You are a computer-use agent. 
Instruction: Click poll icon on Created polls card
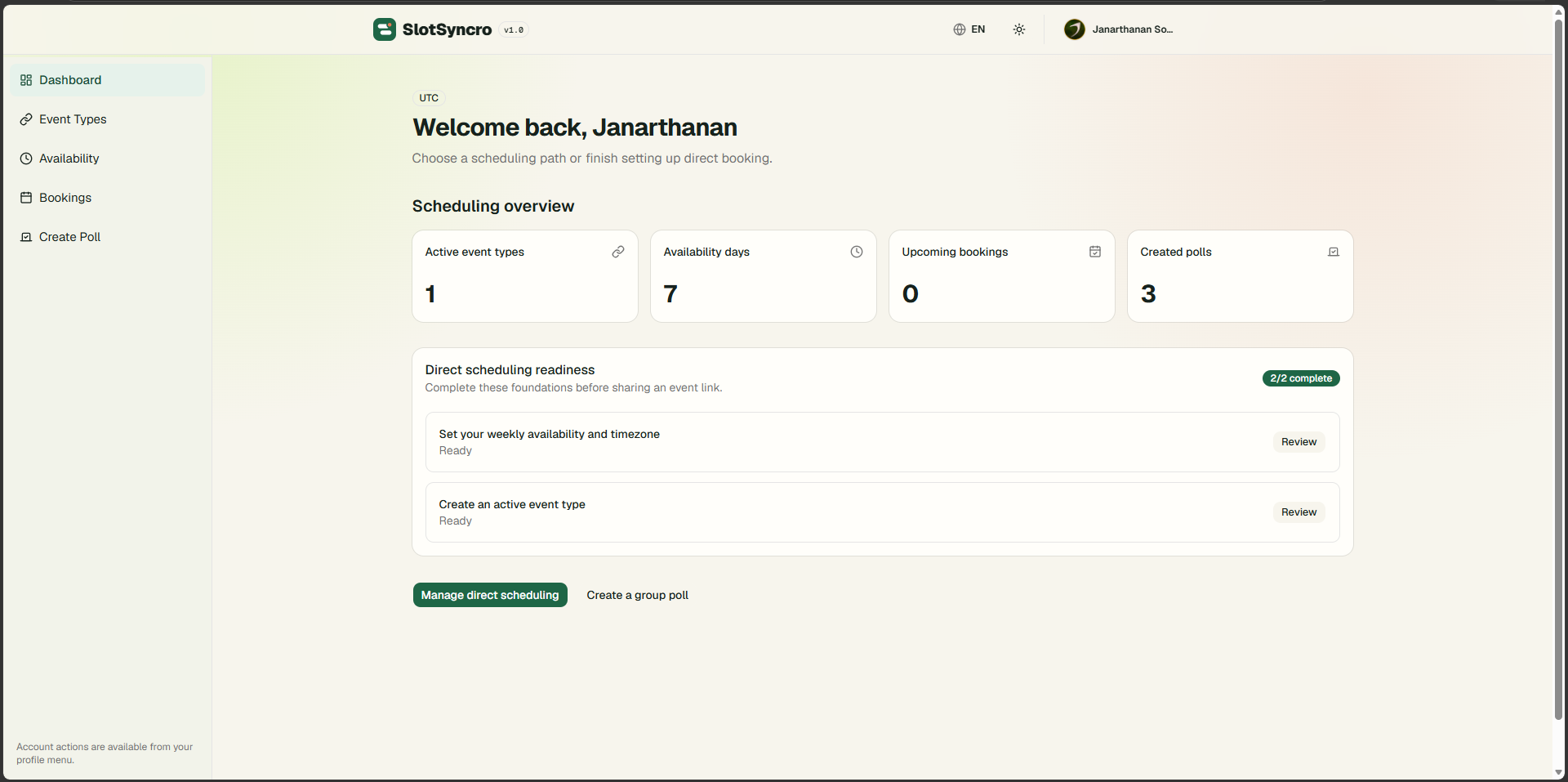[x=1334, y=252]
